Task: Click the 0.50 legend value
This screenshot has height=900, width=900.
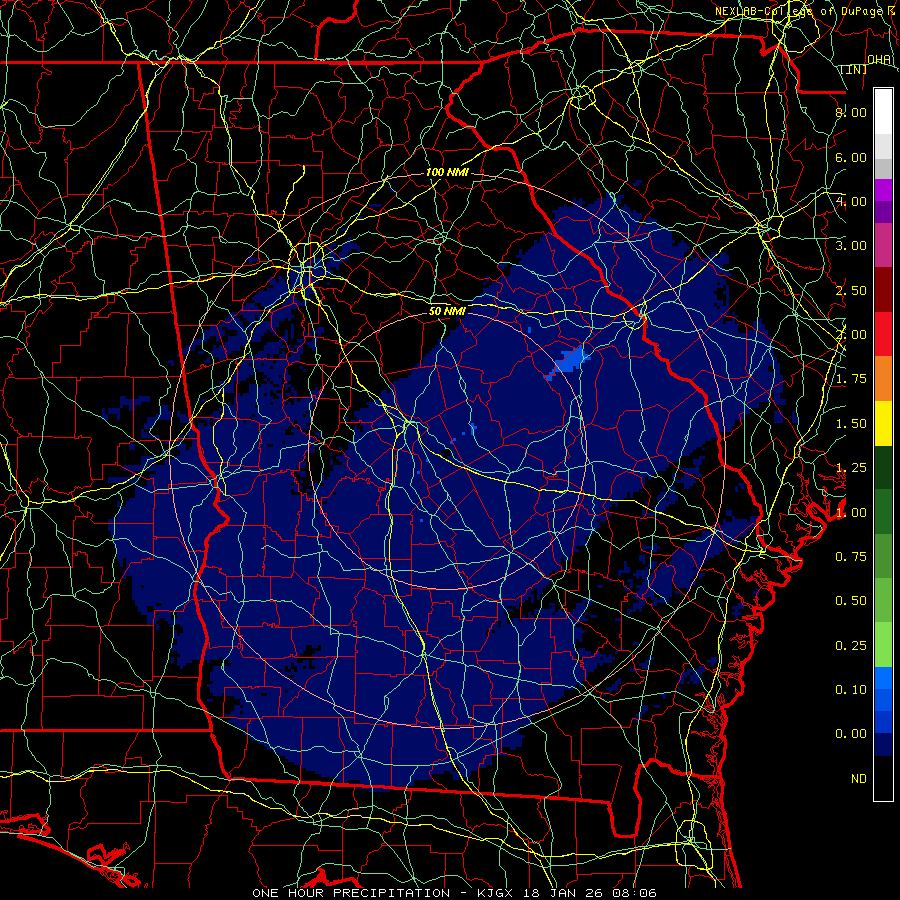Action: tap(851, 601)
